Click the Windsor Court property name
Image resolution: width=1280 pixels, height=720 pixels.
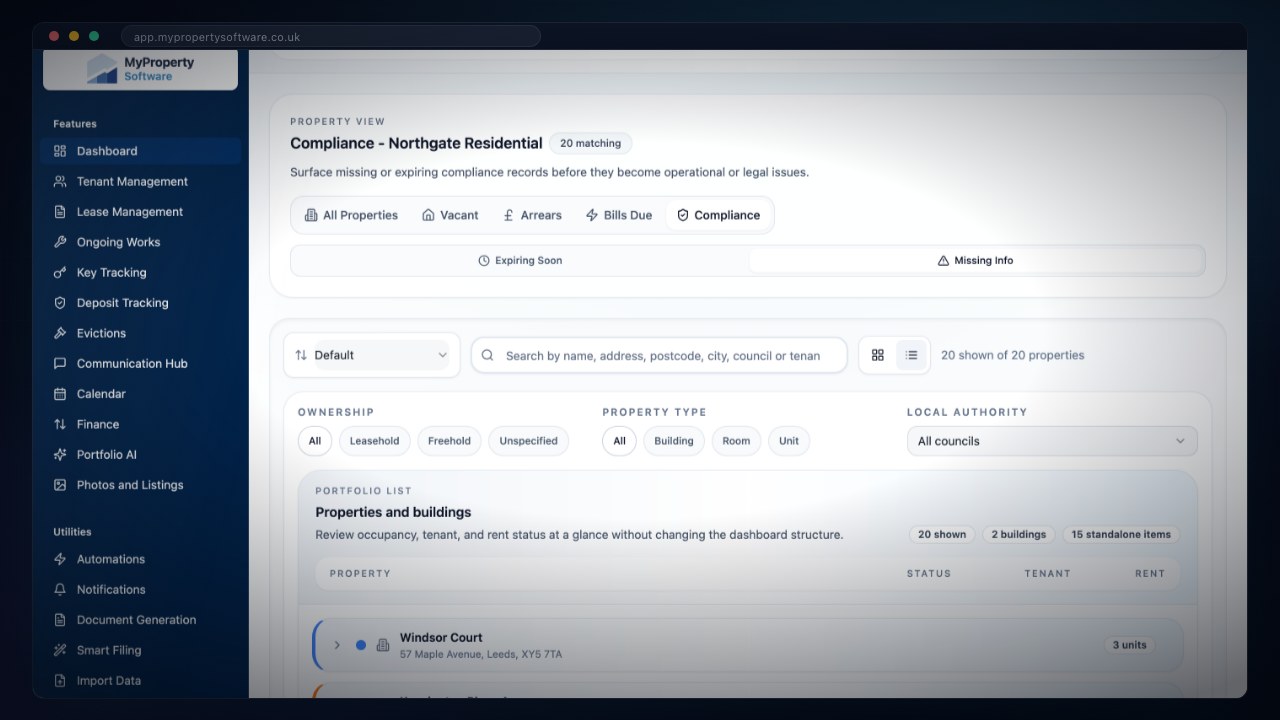click(x=441, y=637)
